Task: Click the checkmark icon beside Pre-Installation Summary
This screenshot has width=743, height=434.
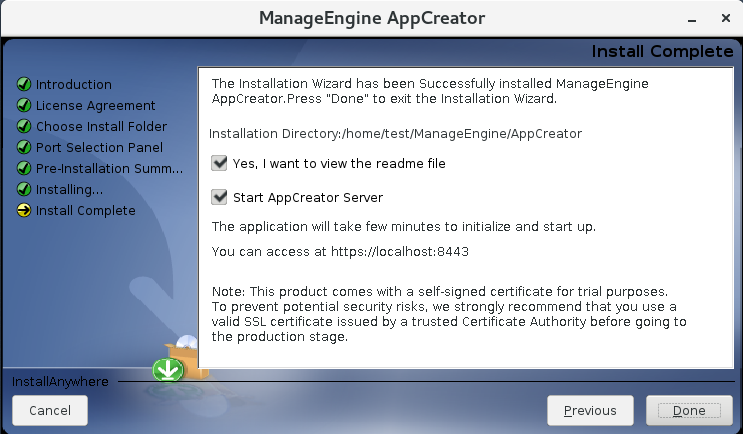Action: 24,168
